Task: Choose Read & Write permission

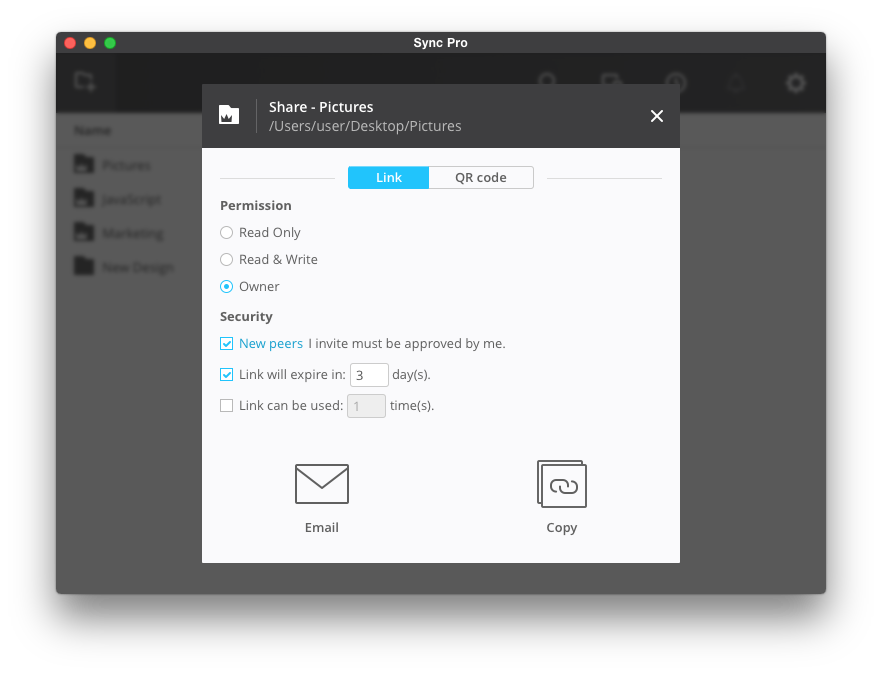Action: pyautogui.click(x=226, y=259)
